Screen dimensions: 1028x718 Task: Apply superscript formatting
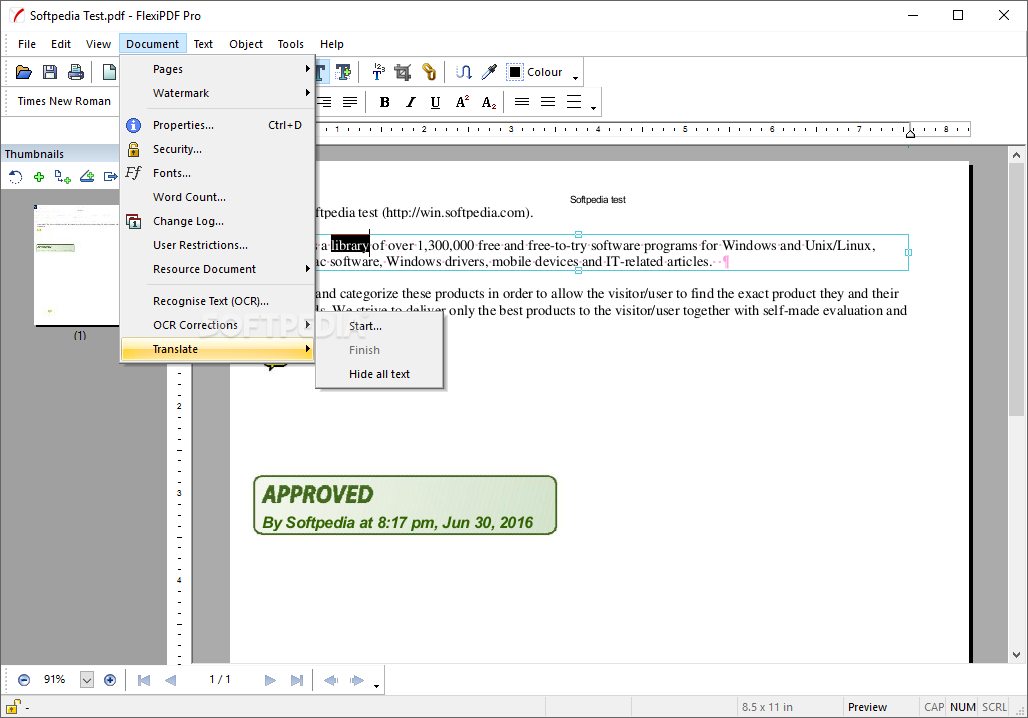[x=462, y=102]
